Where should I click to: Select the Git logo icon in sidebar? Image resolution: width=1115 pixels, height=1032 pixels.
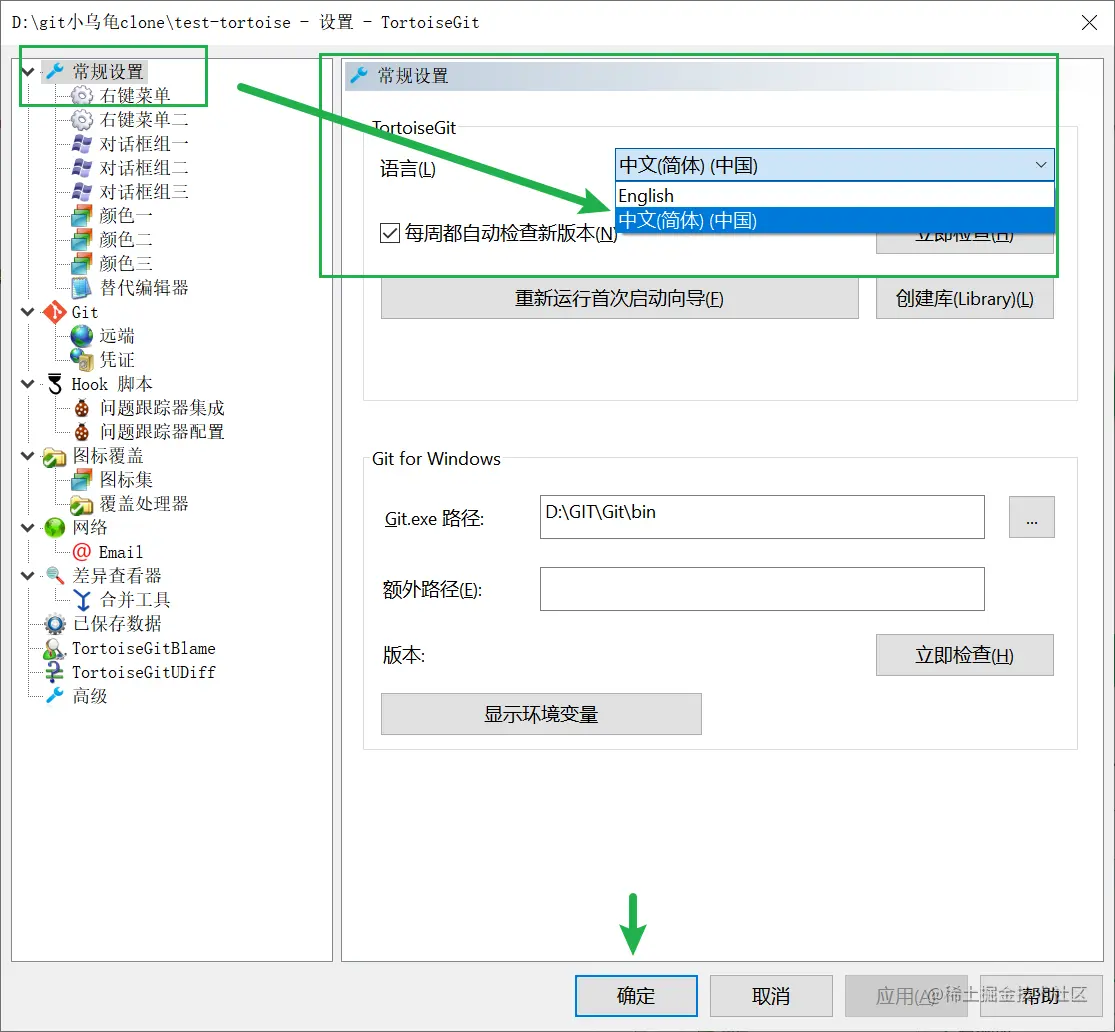tap(57, 311)
